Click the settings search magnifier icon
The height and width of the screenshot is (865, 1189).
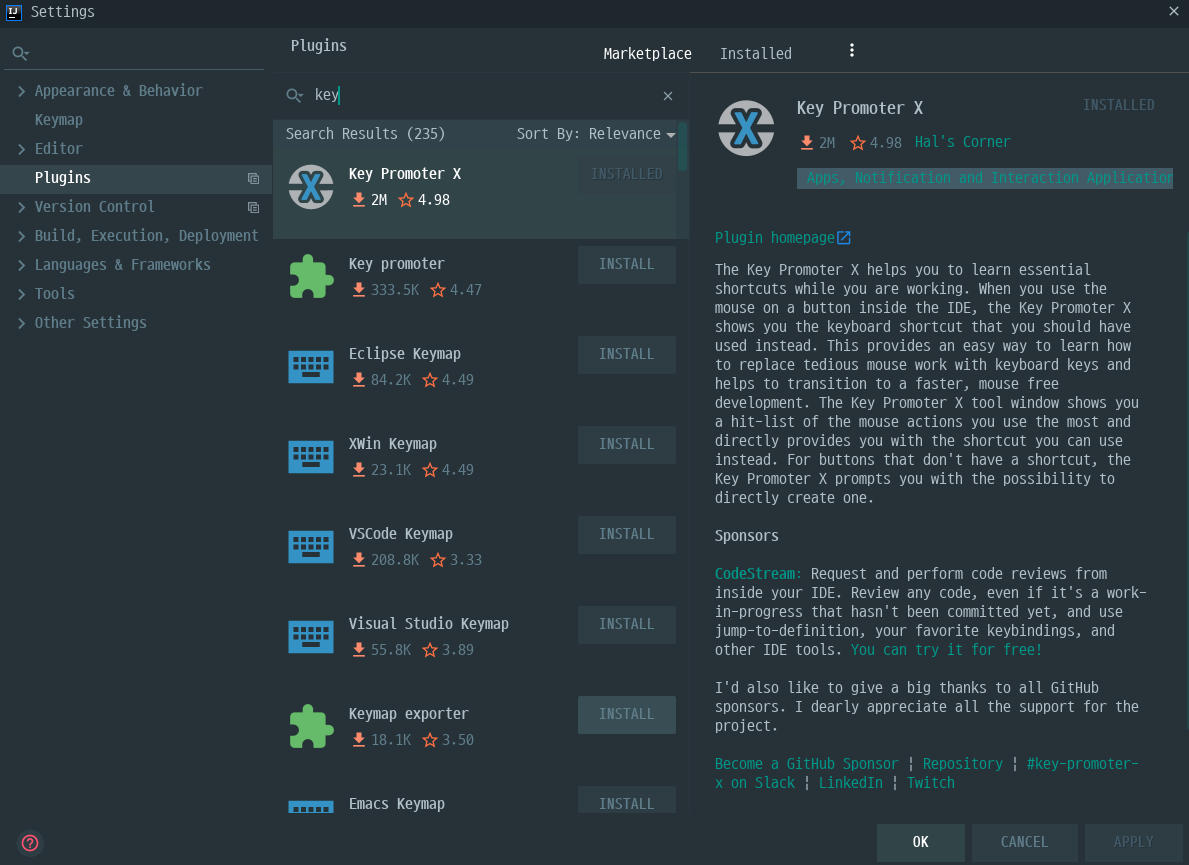pos(20,53)
